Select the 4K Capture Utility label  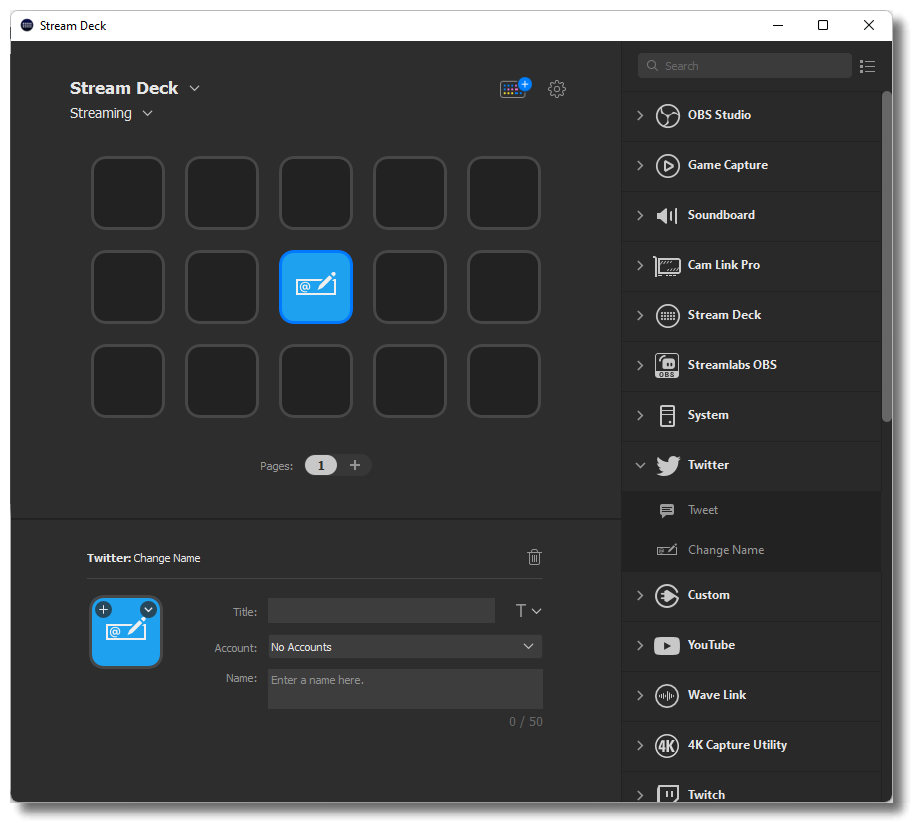click(x=737, y=746)
